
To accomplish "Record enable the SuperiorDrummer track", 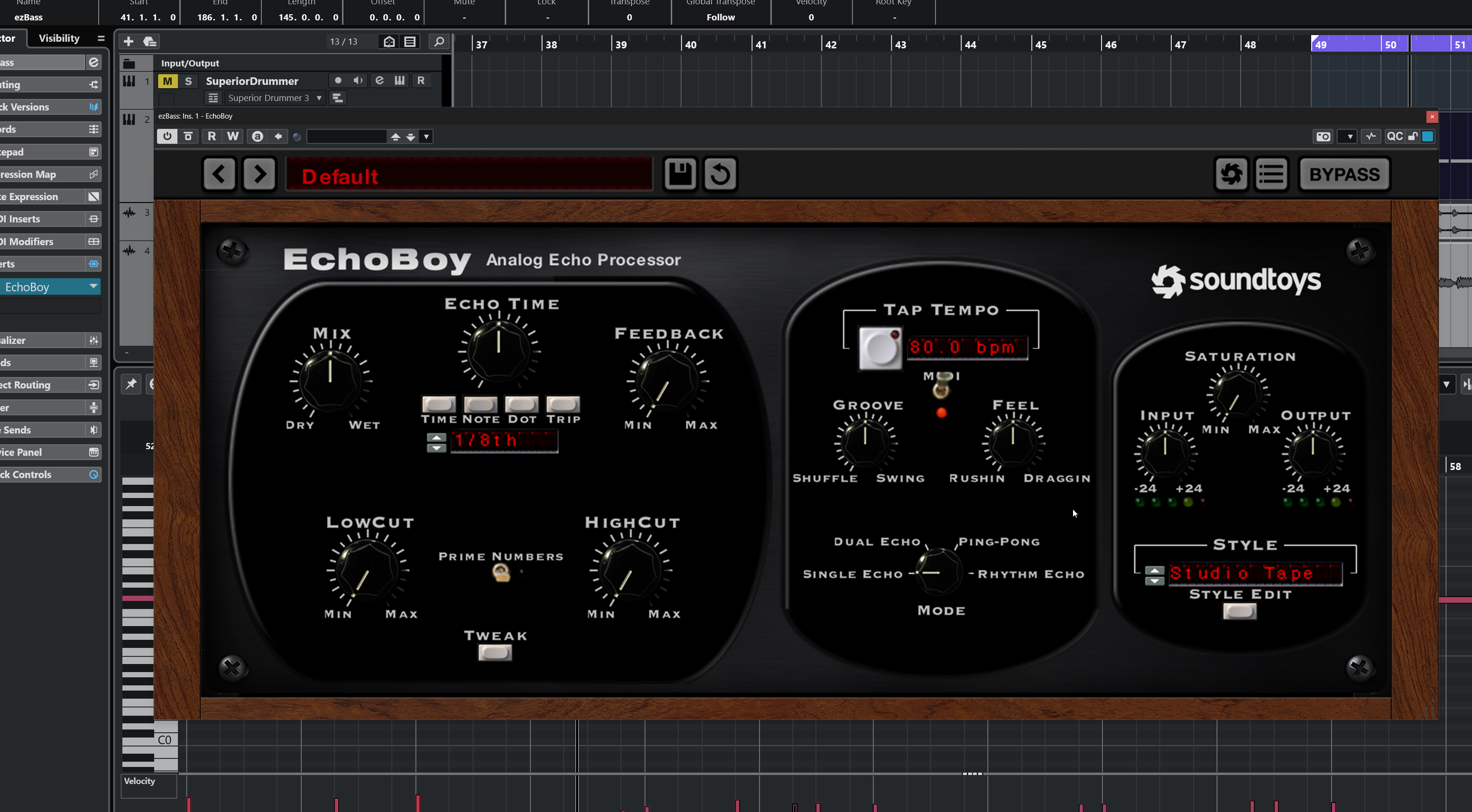I will coord(338,81).
